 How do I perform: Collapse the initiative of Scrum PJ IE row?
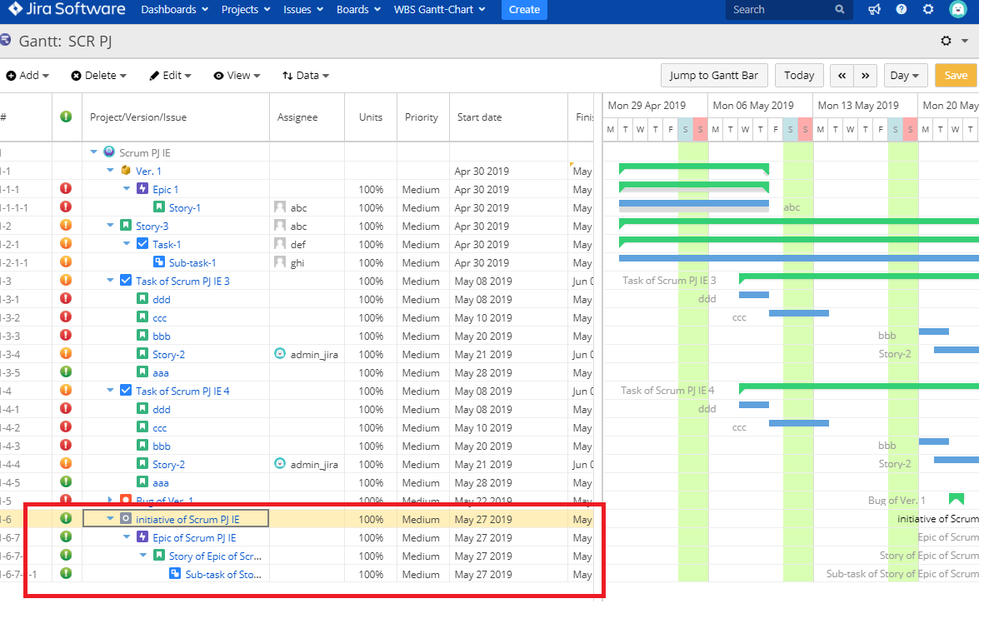(110, 519)
